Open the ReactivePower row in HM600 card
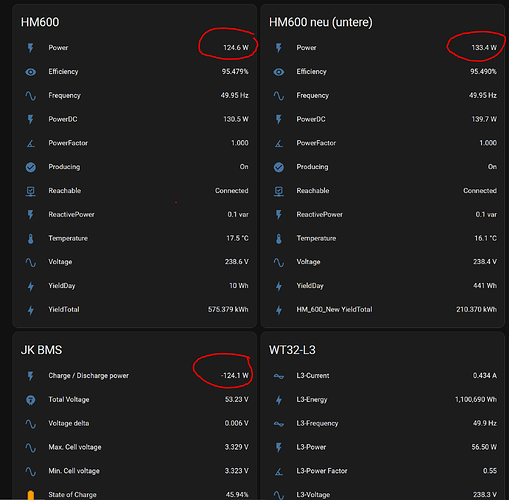The width and height of the screenshot is (509, 500). pyautogui.click(x=135, y=215)
